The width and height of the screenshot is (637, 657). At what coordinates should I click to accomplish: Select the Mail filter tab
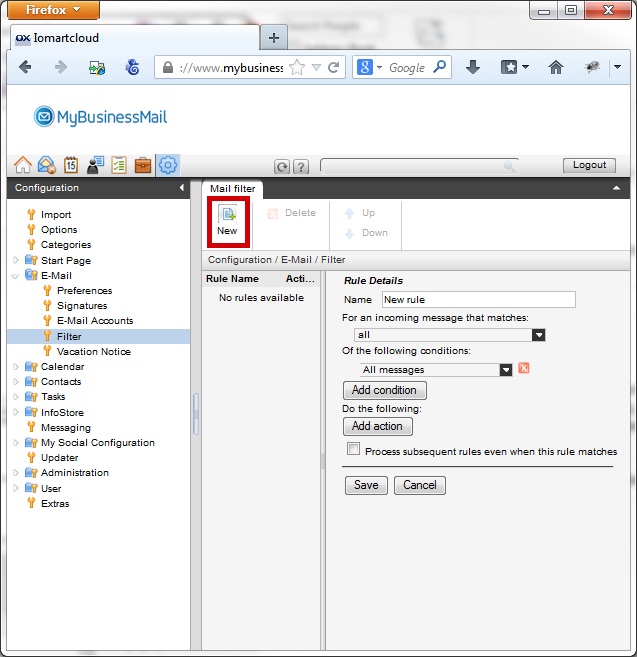pyautogui.click(x=232, y=188)
